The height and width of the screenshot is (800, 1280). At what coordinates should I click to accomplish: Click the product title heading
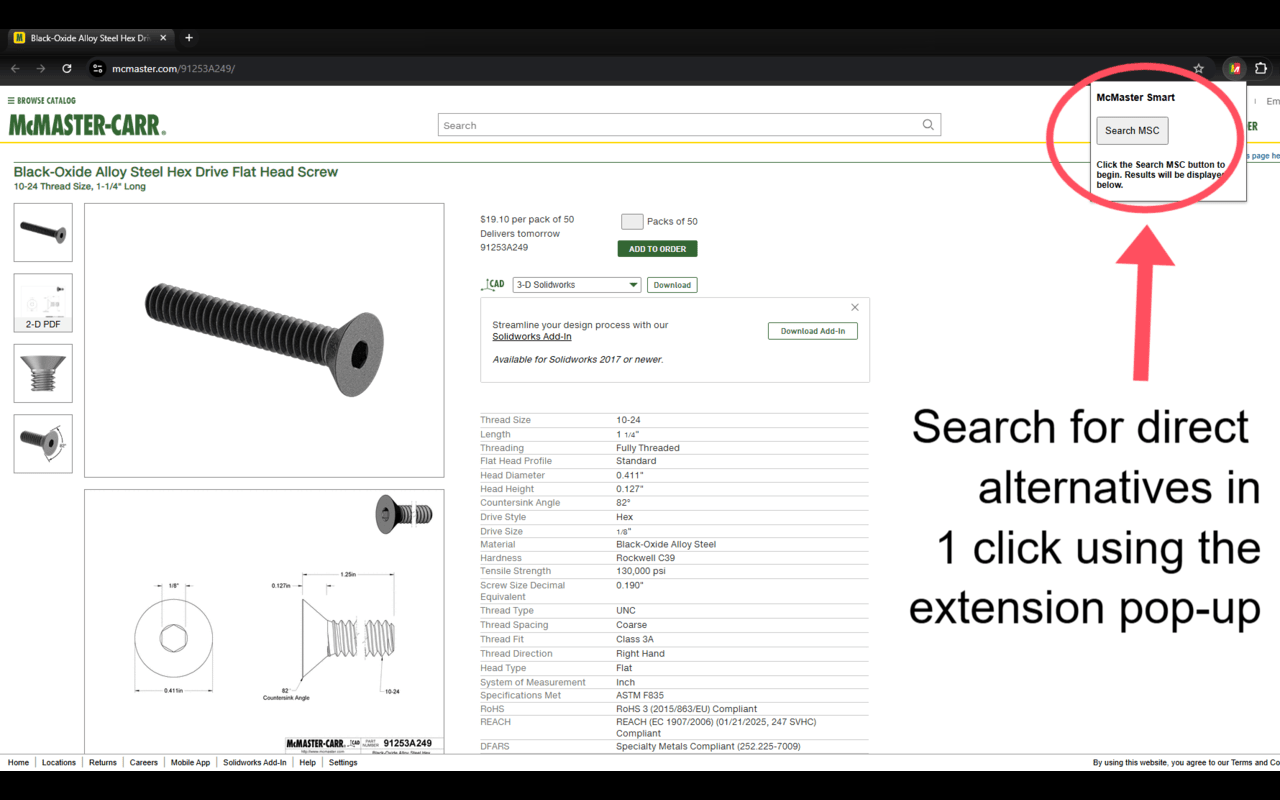176,172
